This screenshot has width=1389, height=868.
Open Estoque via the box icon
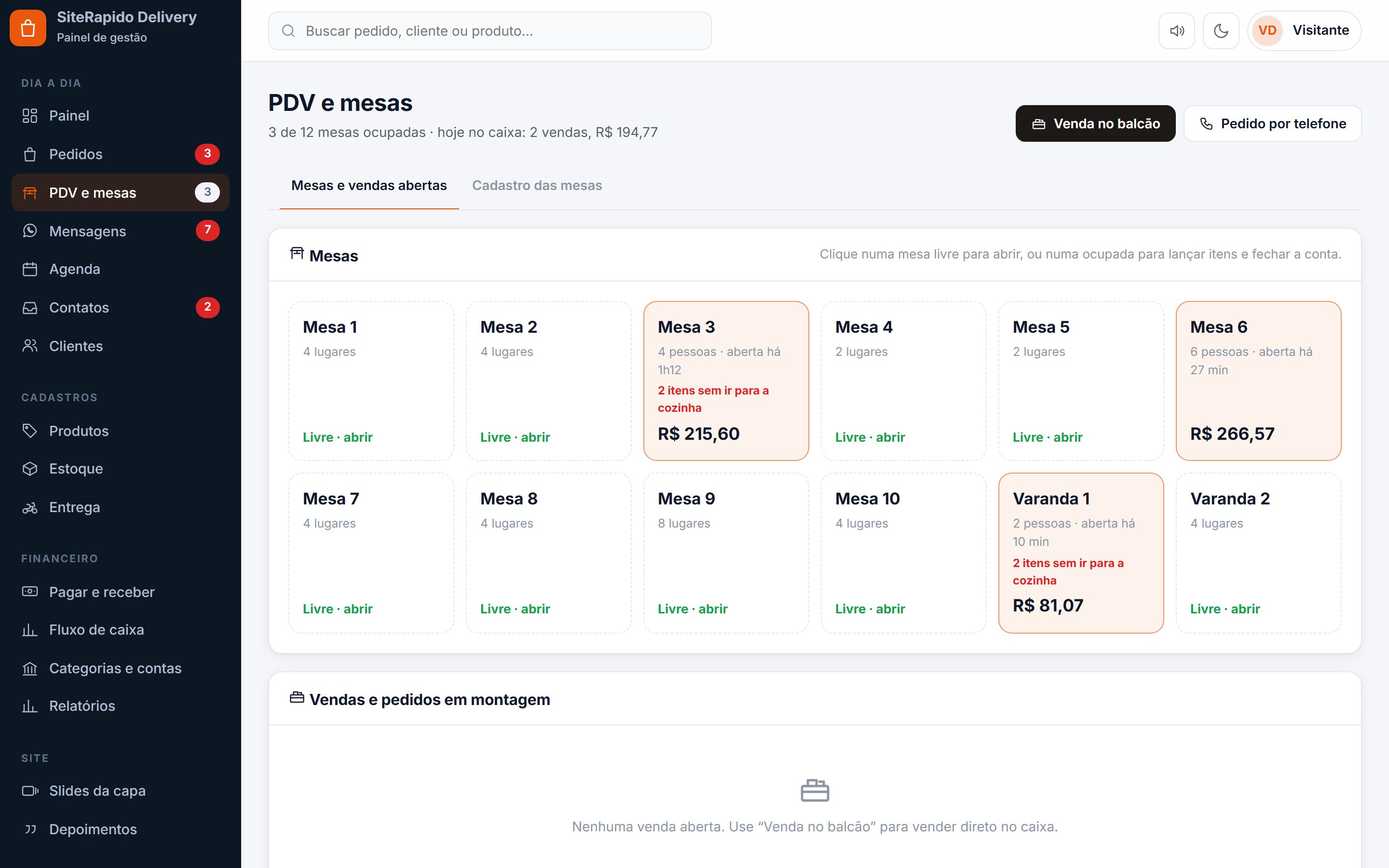(30, 469)
